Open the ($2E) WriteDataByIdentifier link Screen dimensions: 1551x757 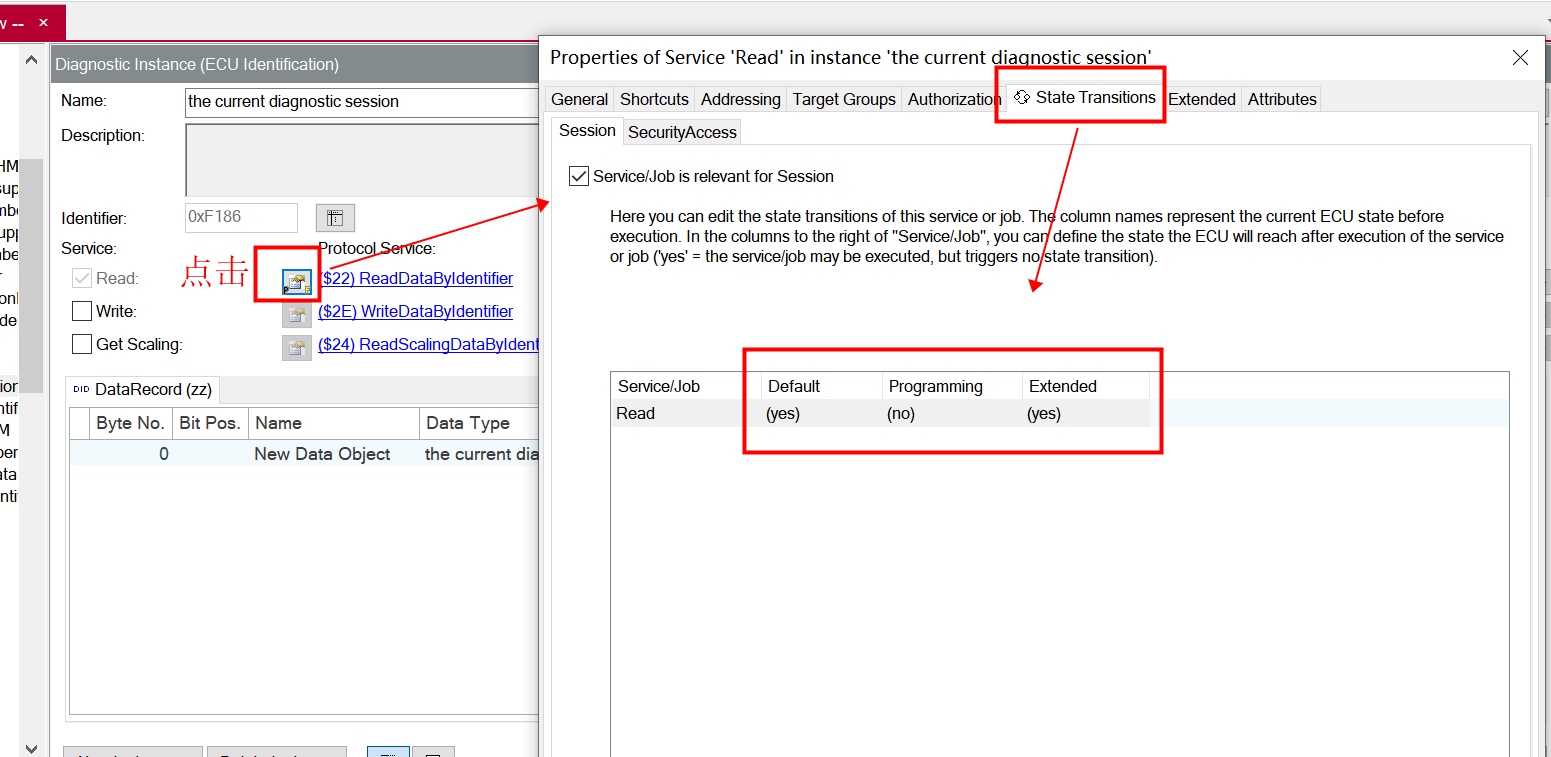tap(416, 312)
